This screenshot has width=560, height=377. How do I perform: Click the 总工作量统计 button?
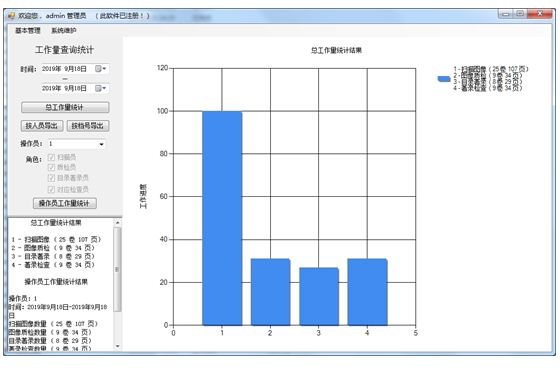[65, 107]
